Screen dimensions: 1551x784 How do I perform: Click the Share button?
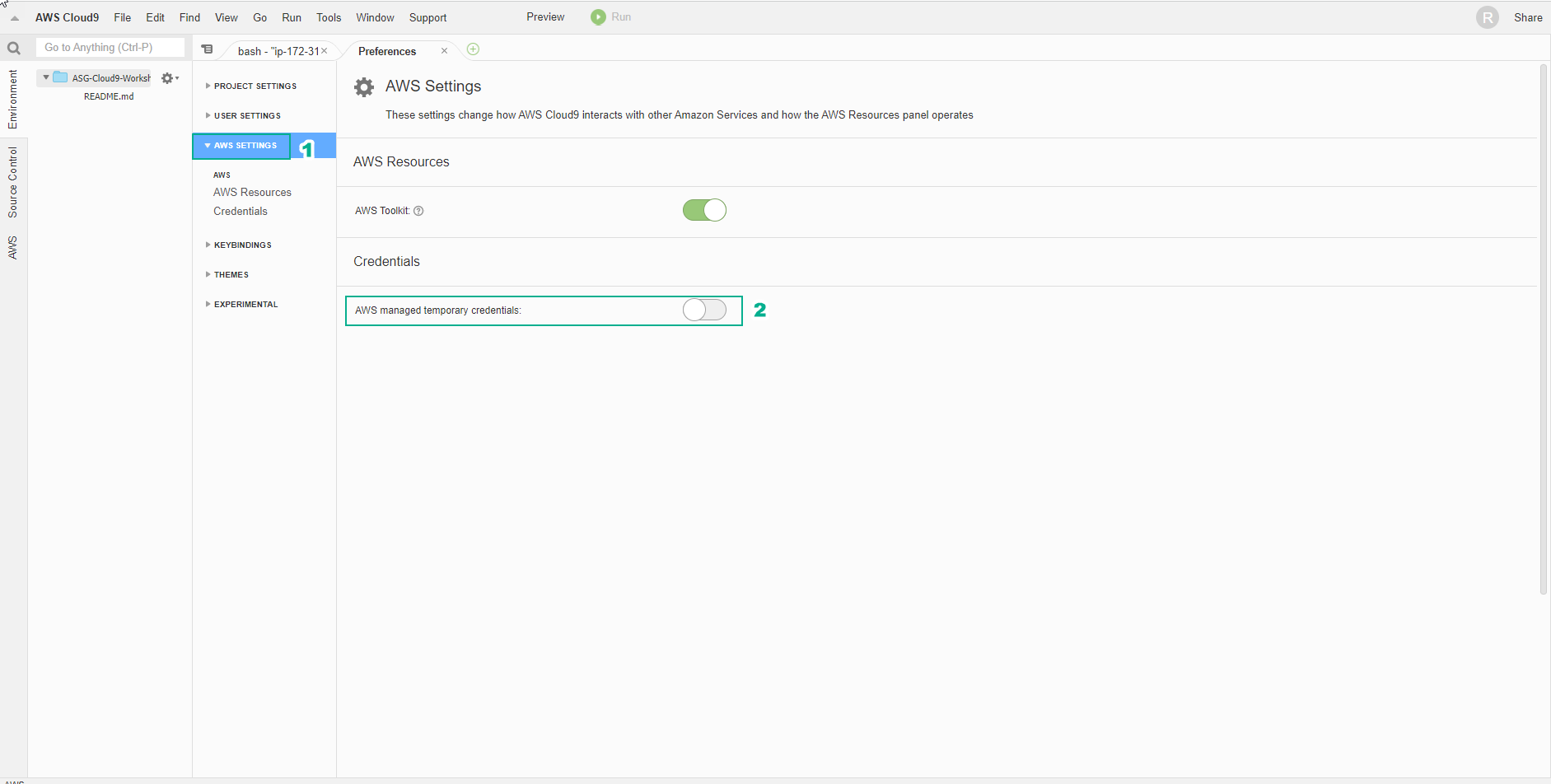pyautogui.click(x=1528, y=17)
